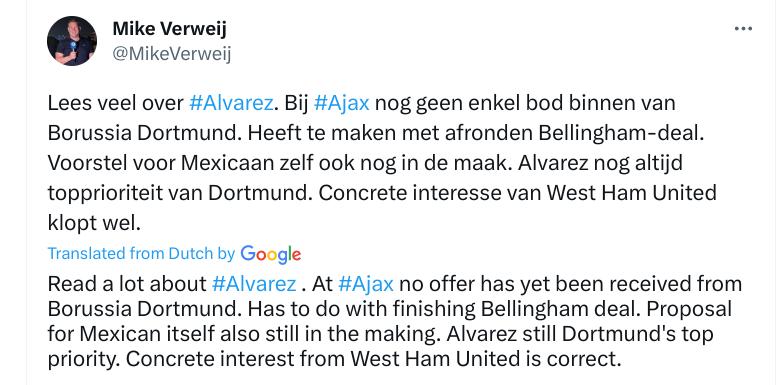Open #Alvarez hashtag in the English translation
Image resolution: width=780 pixels, height=385 pixels.
click(x=254, y=284)
